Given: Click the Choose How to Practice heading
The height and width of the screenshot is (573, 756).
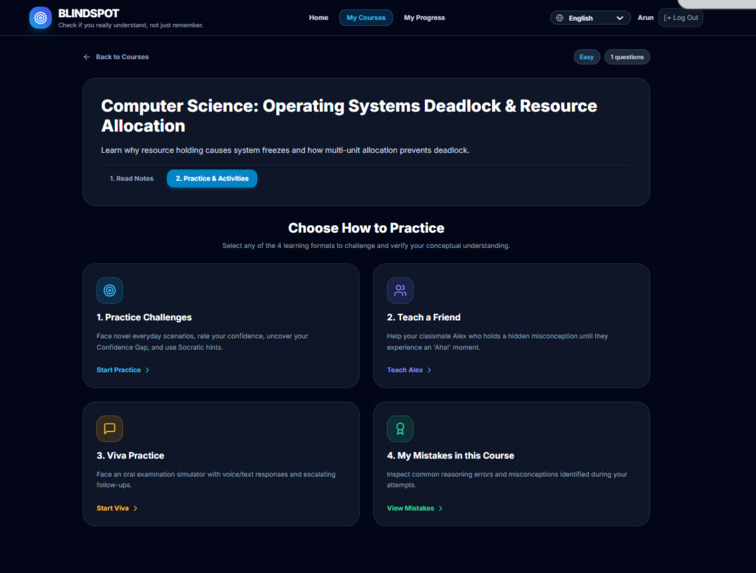Looking at the screenshot, I should [366, 228].
